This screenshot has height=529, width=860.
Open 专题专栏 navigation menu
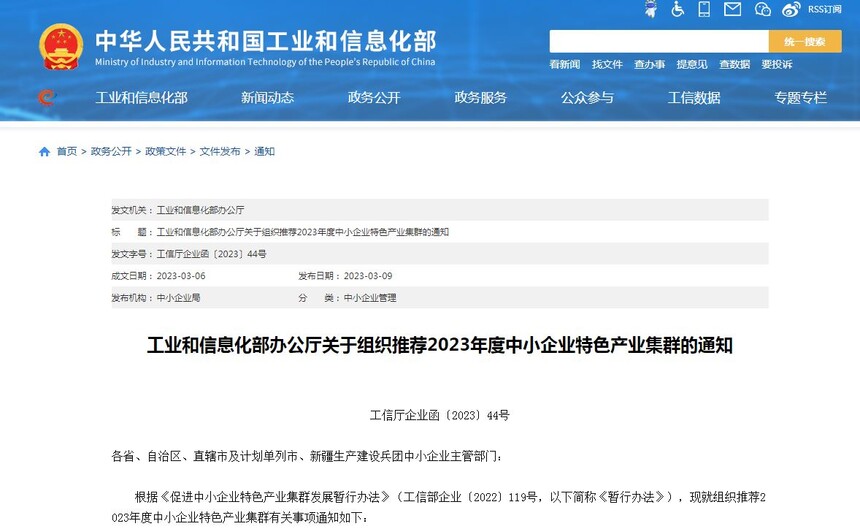[x=800, y=98]
